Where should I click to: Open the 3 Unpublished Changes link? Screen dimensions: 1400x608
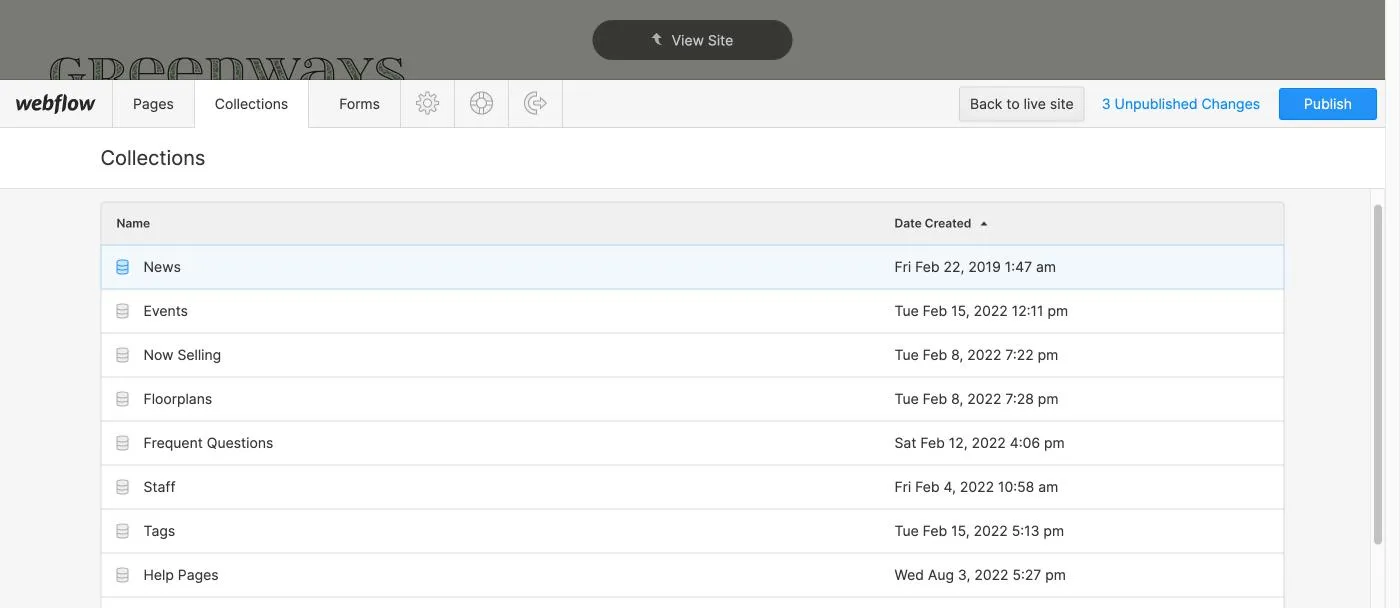pos(1181,103)
